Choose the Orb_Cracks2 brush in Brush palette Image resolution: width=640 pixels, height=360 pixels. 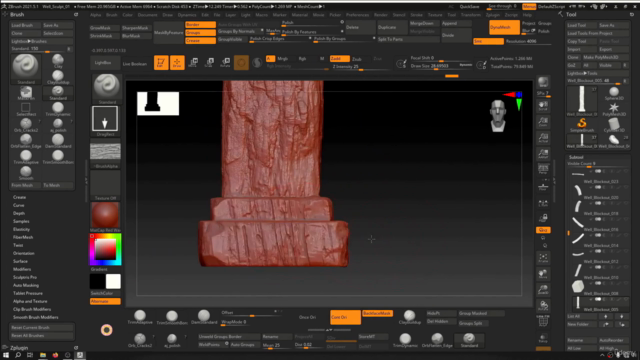tap(26, 125)
